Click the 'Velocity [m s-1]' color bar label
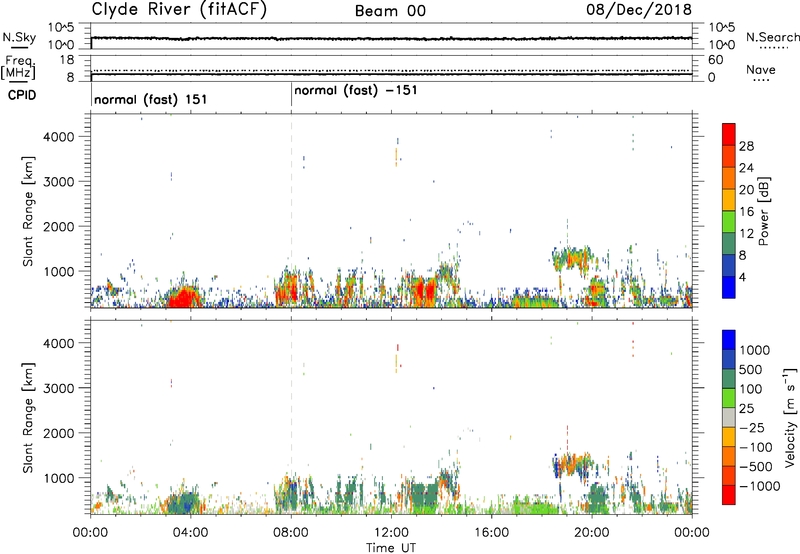This screenshot has width=800, height=554. pyautogui.click(x=790, y=417)
